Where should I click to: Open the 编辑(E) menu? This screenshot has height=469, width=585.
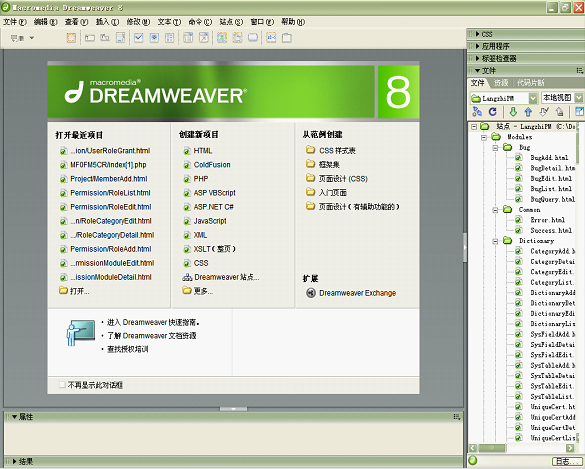(46, 22)
